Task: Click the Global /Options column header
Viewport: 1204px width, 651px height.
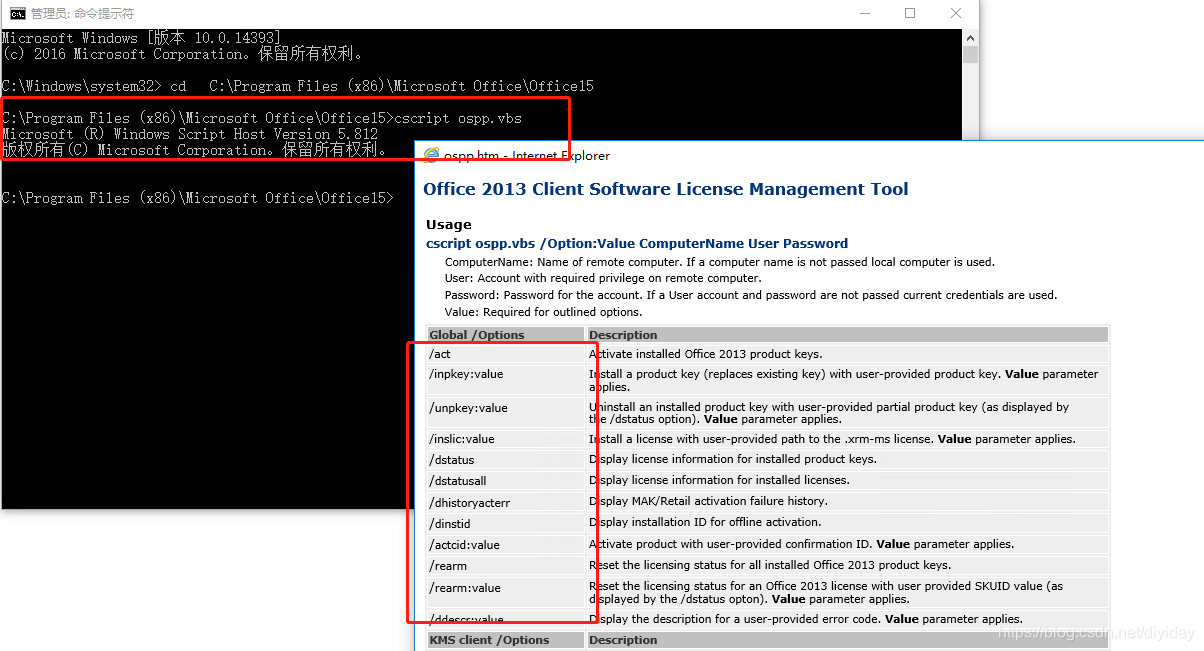Action: [x=505, y=335]
